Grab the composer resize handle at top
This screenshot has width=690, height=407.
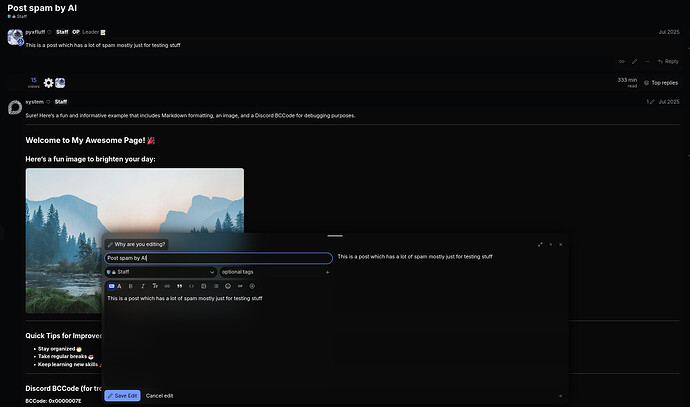point(335,236)
